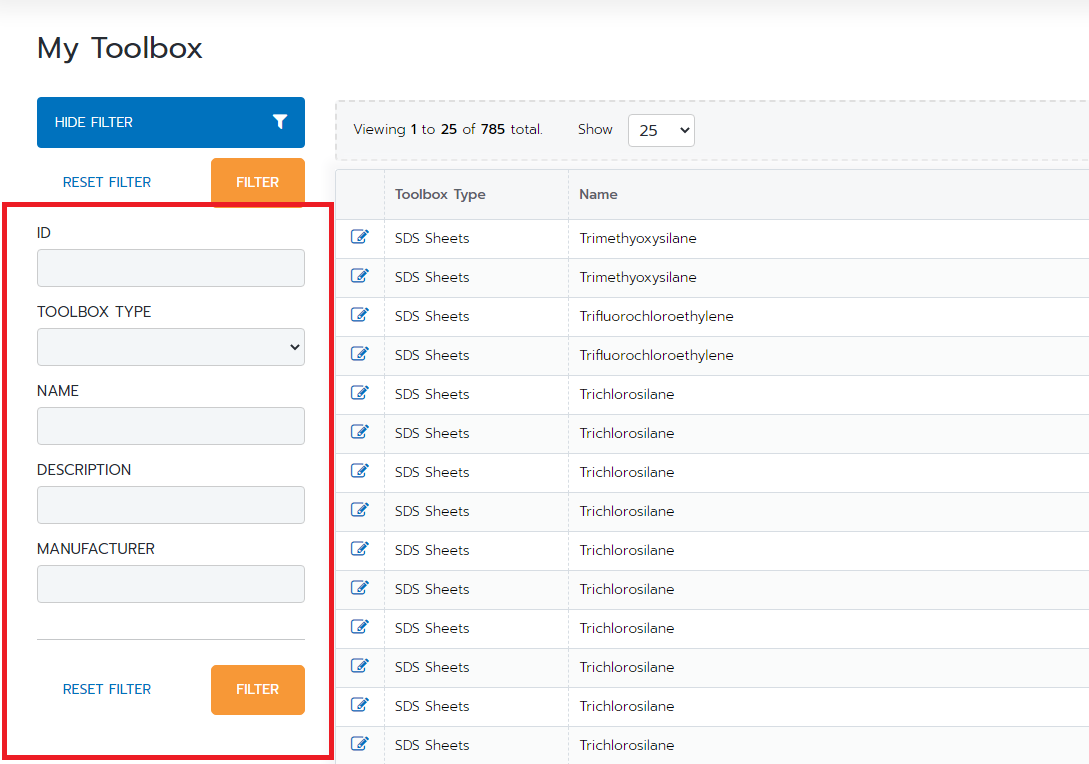Apply filters with the upper FILTER button
The height and width of the screenshot is (764, 1089).
(258, 182)
